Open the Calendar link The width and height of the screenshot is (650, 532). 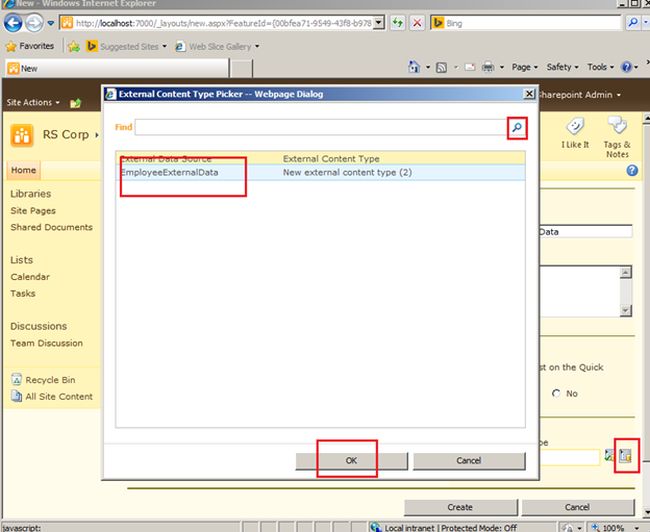[30, 277]
